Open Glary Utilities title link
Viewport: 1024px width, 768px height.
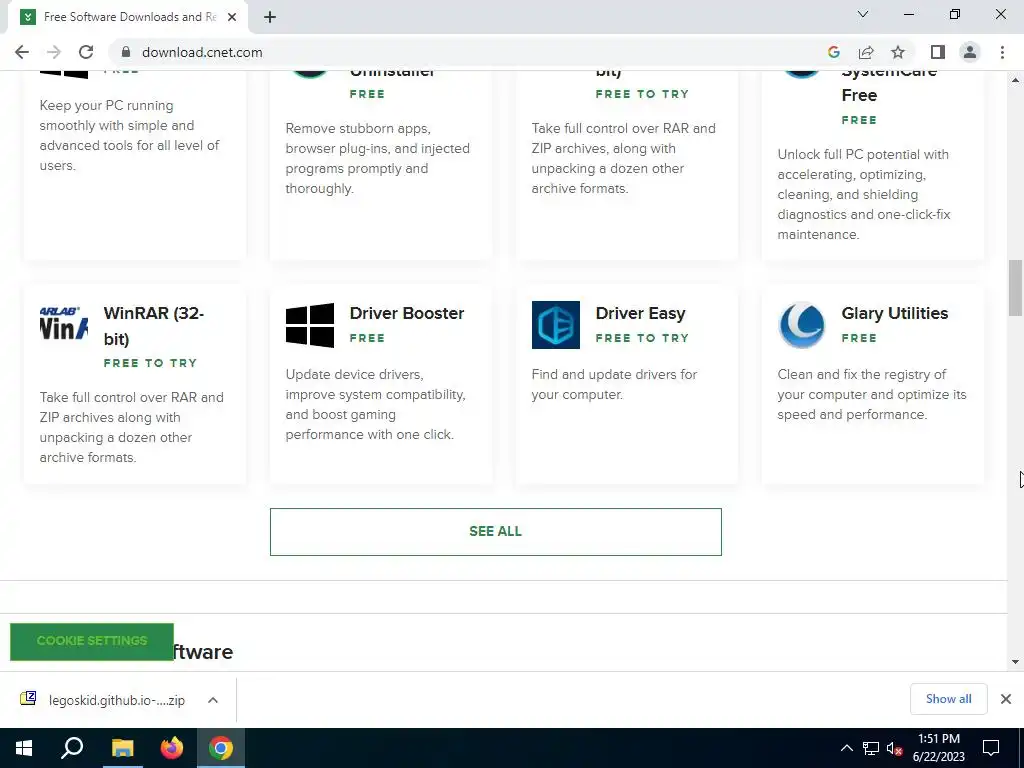point(894,313)
